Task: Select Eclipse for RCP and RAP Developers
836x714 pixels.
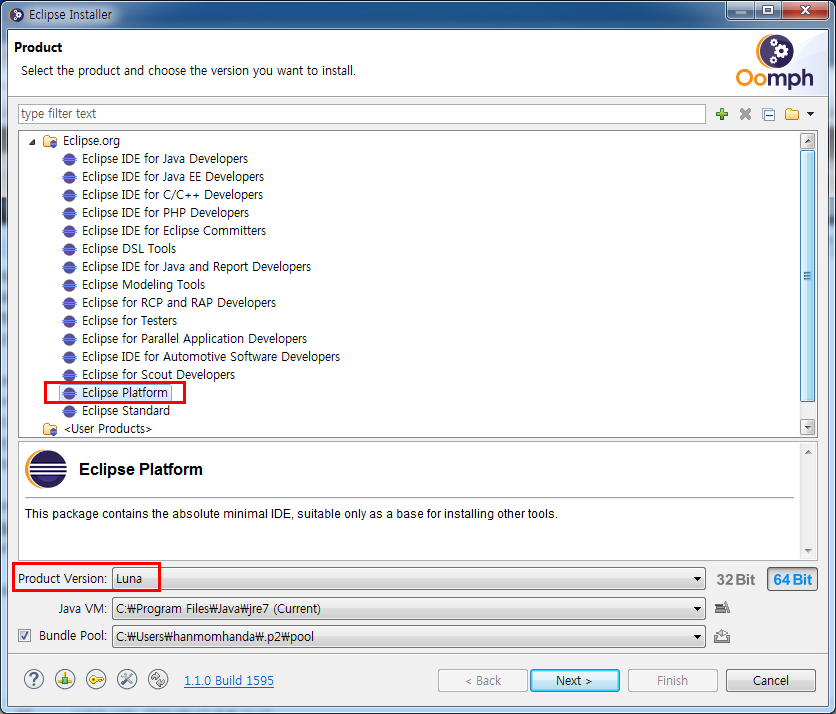Action: point(179,303)
